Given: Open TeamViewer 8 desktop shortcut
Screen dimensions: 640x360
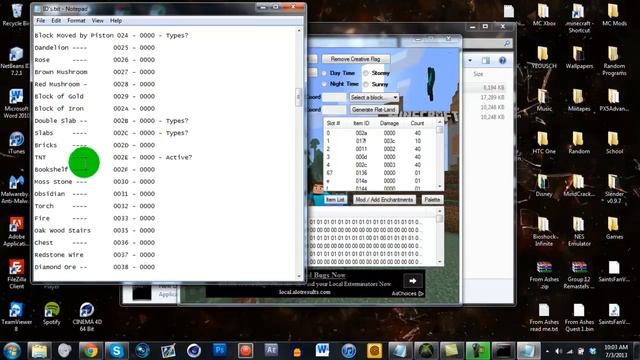Looking at the screenshot, I should coord(16,317).
